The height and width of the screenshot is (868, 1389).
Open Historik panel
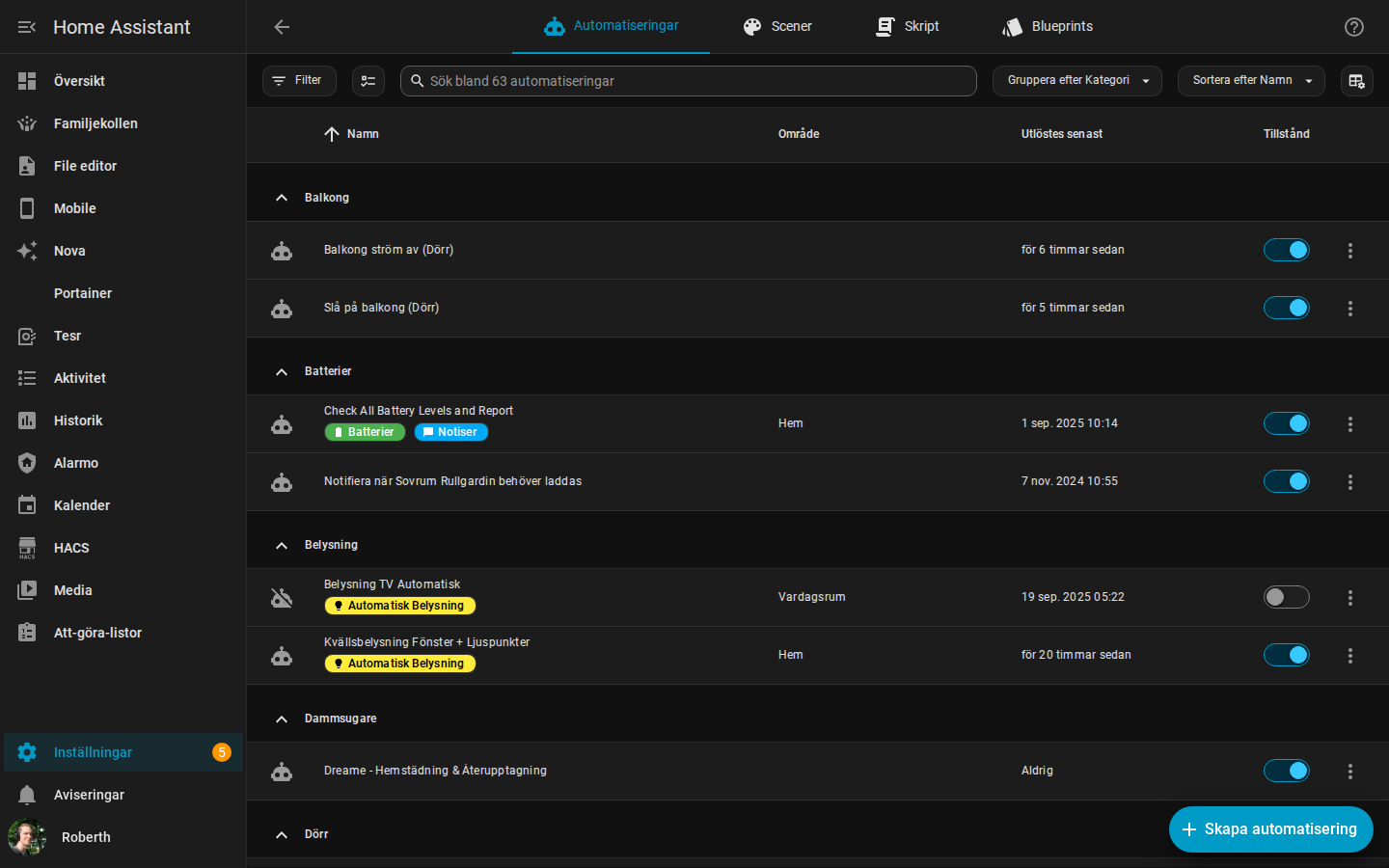(x=123, y=420)
